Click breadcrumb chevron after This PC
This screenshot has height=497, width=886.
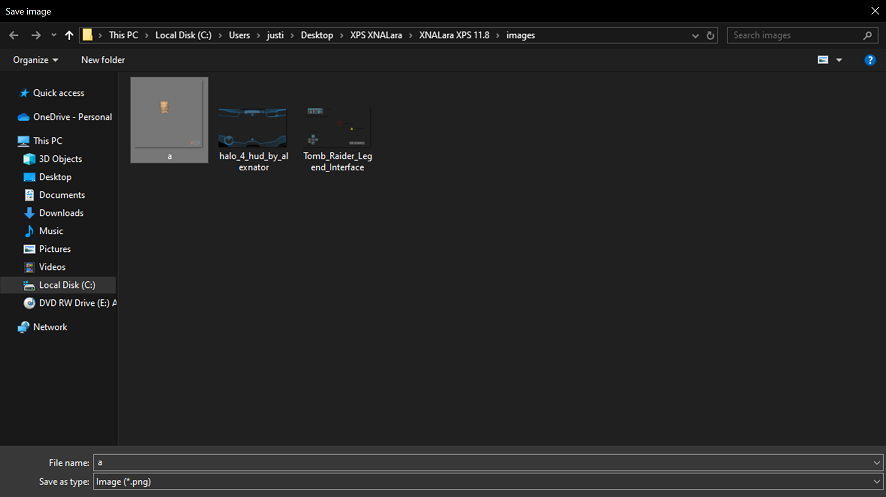(x=146, y=36)
